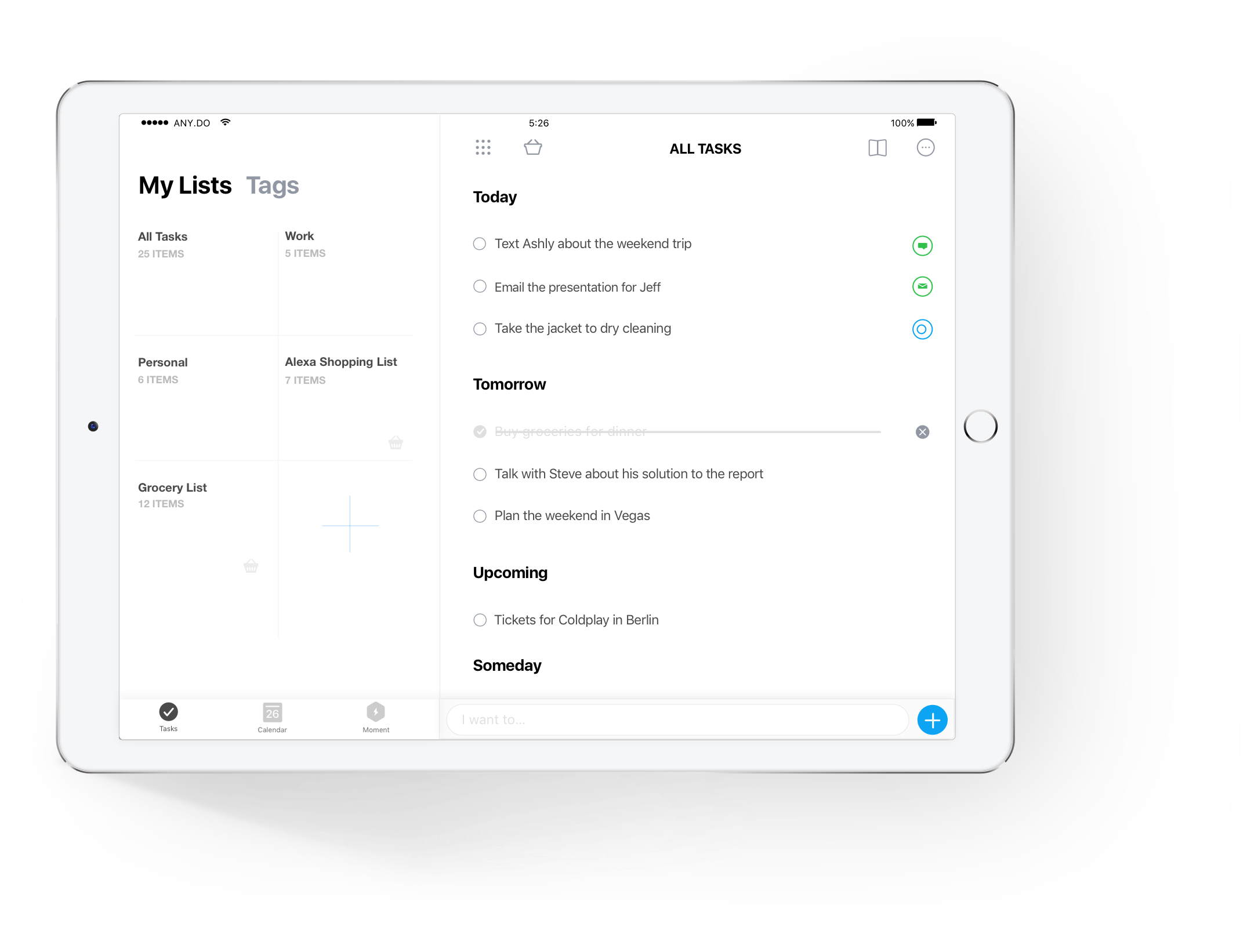Toggle checkbox for Text Ashly weekend trip
Screen dimensions: 1247x952
479,244
